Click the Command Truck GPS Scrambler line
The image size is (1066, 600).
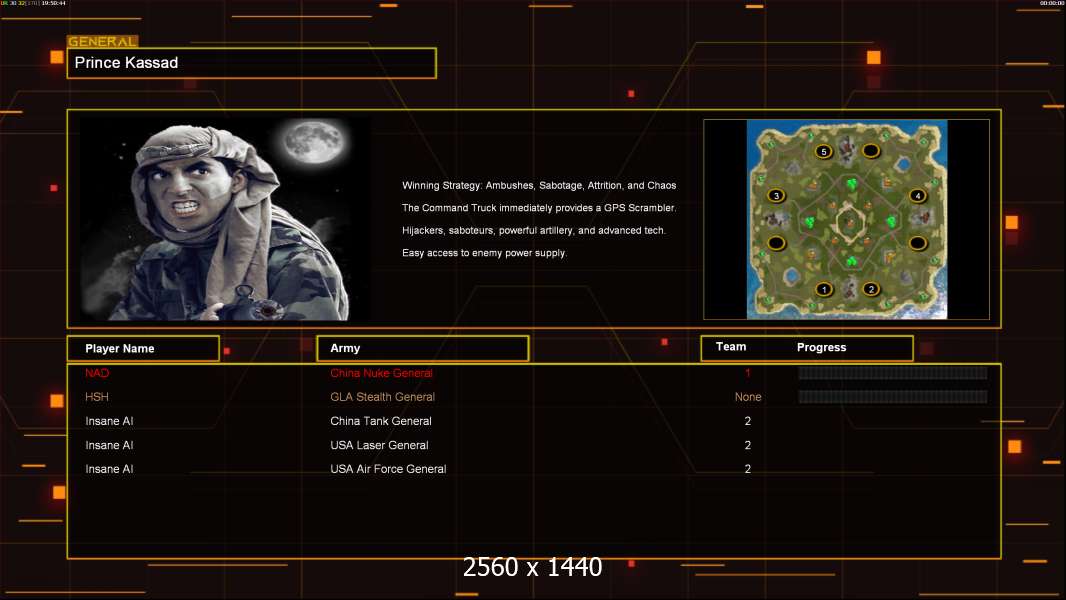click(x=539, y=208)
